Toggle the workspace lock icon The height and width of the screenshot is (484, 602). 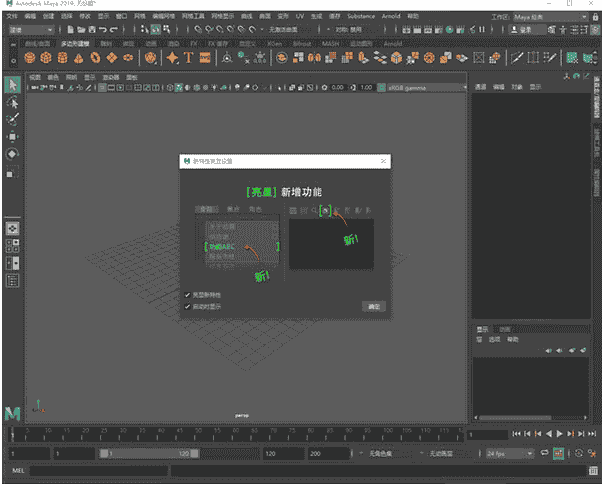click(x=595, y=17)
